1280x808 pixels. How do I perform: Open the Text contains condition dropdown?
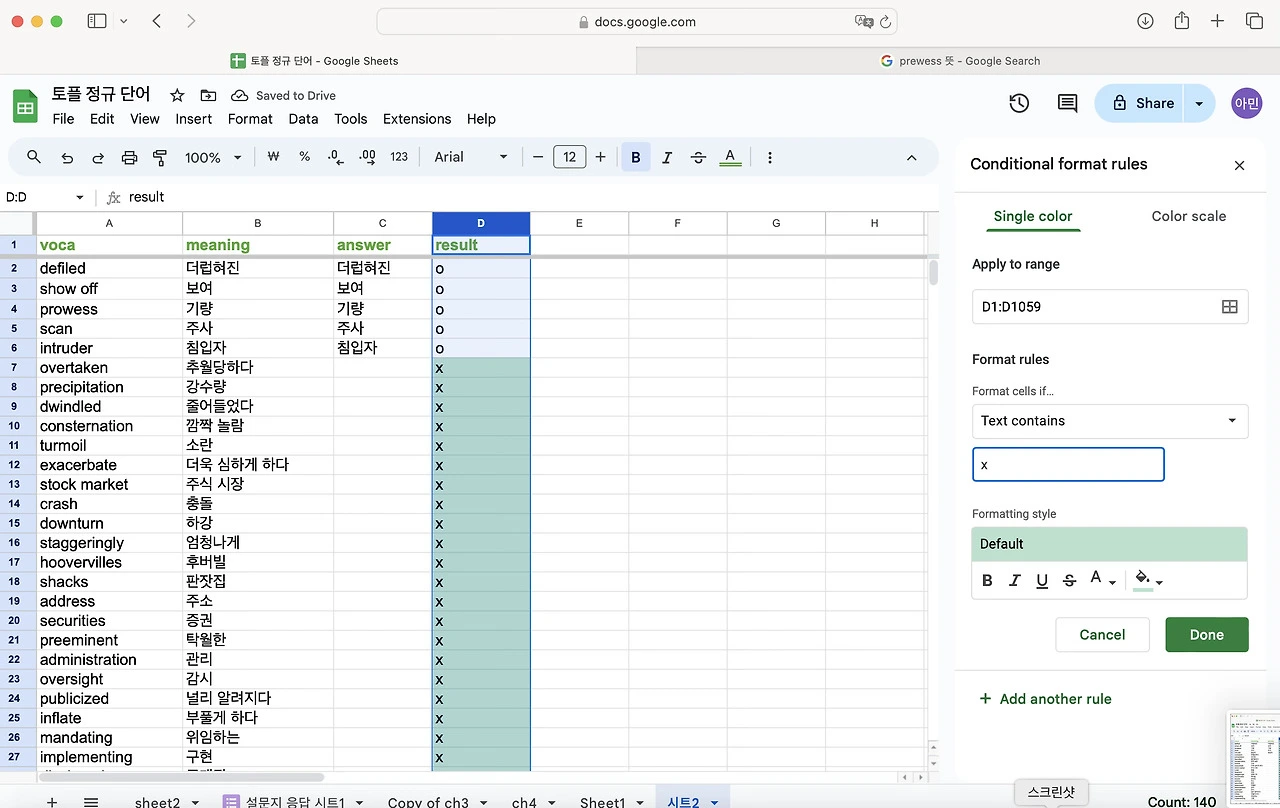pos(1110,421)
